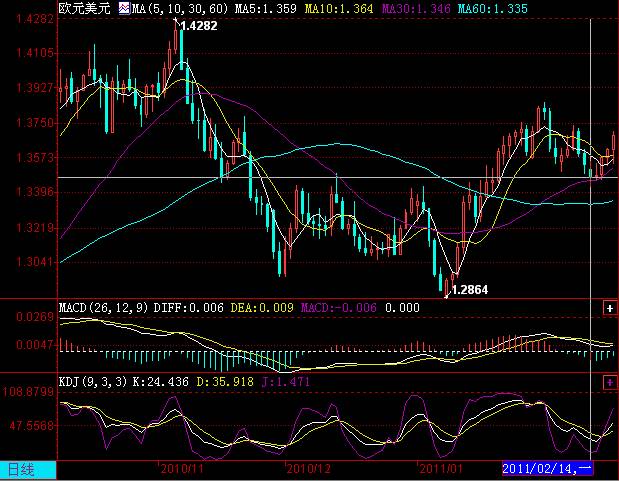Select the 日线 daily period tab
Viewport: 619px width, 481px height.
(x=28, y=470)
